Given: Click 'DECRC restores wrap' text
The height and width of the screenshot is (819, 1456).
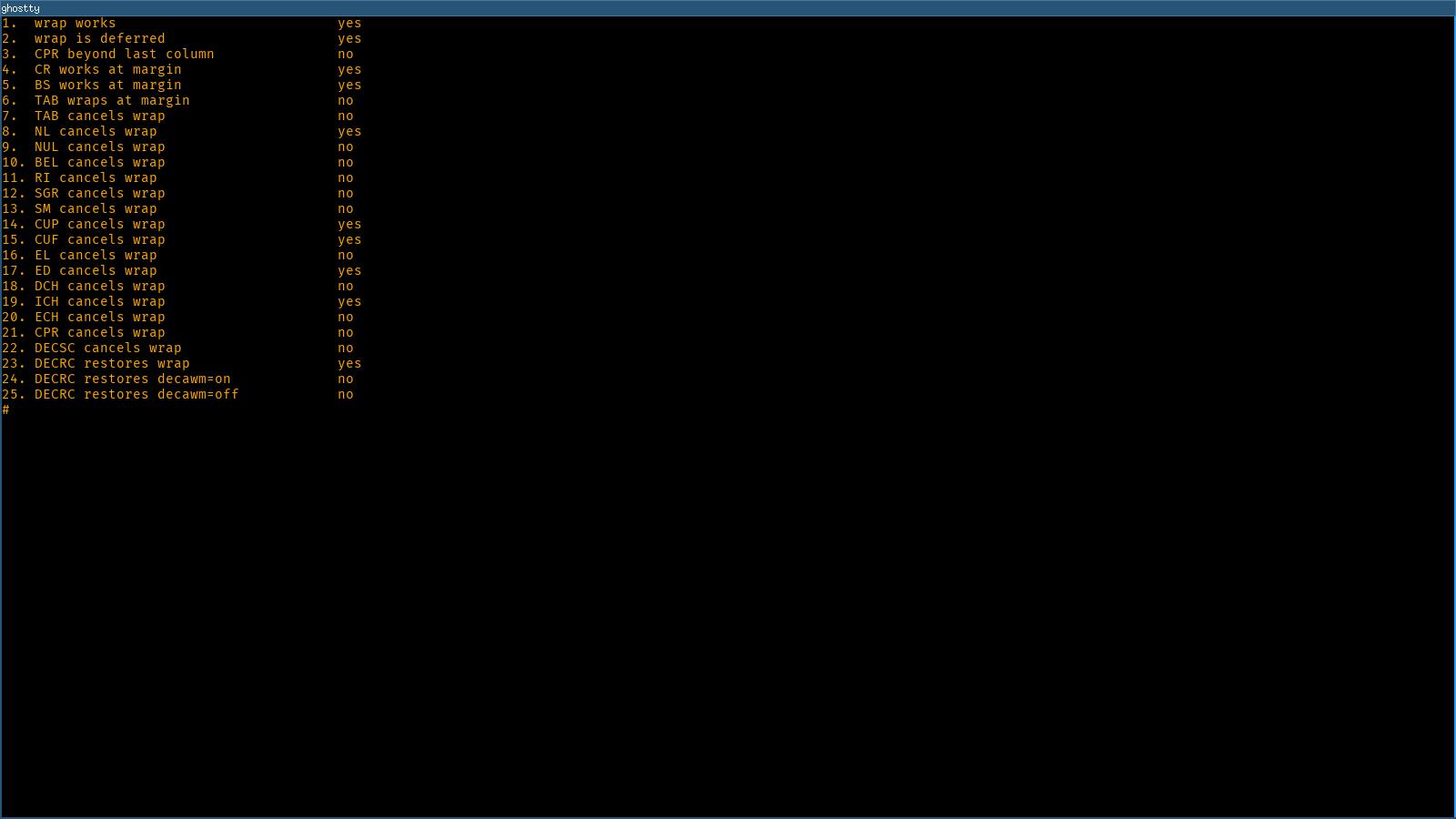Looking at the screenshot, I should tap(112, 364).
